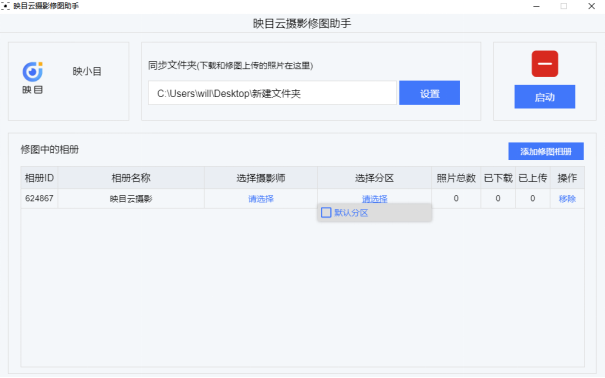The height and width of the screenshot is (378, 605).
Task: Open 请选择 dropdown under 选择分区
Action: (x=374, y=199)
